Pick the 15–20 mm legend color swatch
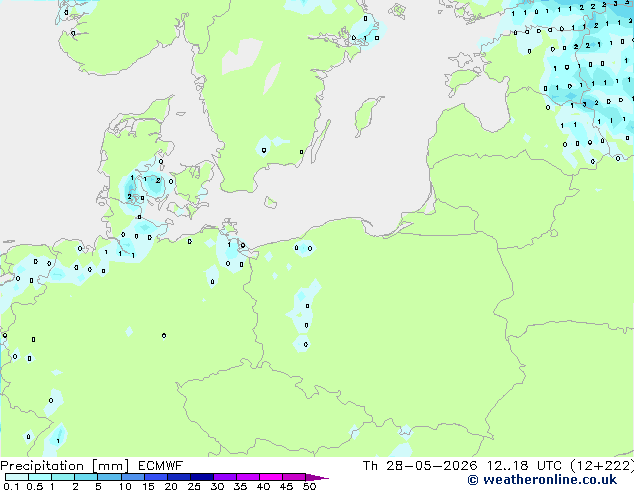This screenshot has width=634, height=490. pyautogui.click(x=155, y=477)
